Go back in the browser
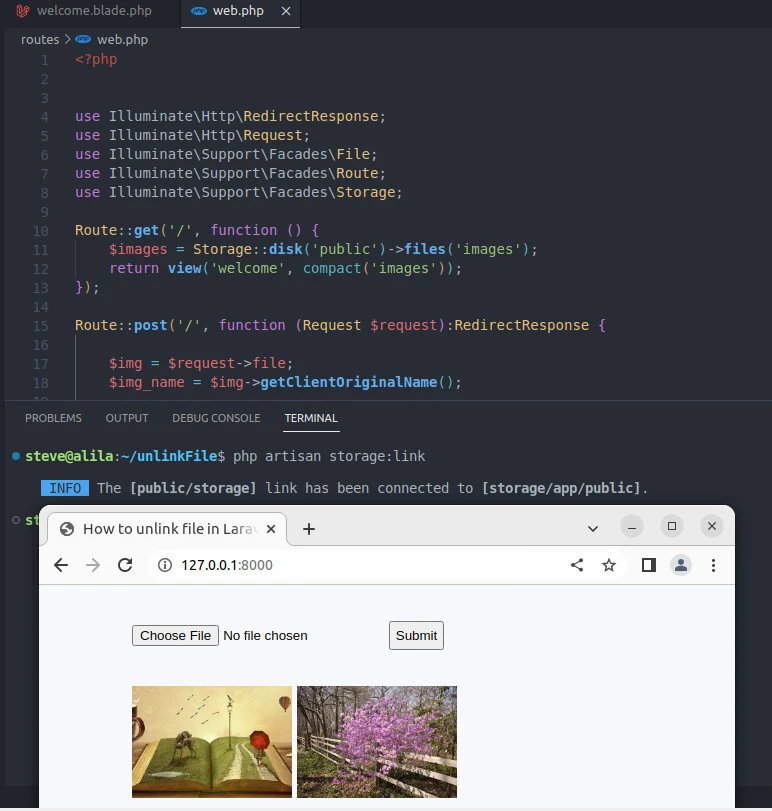Viewport: 772px width, 811px height. click(x=61, y=565)
